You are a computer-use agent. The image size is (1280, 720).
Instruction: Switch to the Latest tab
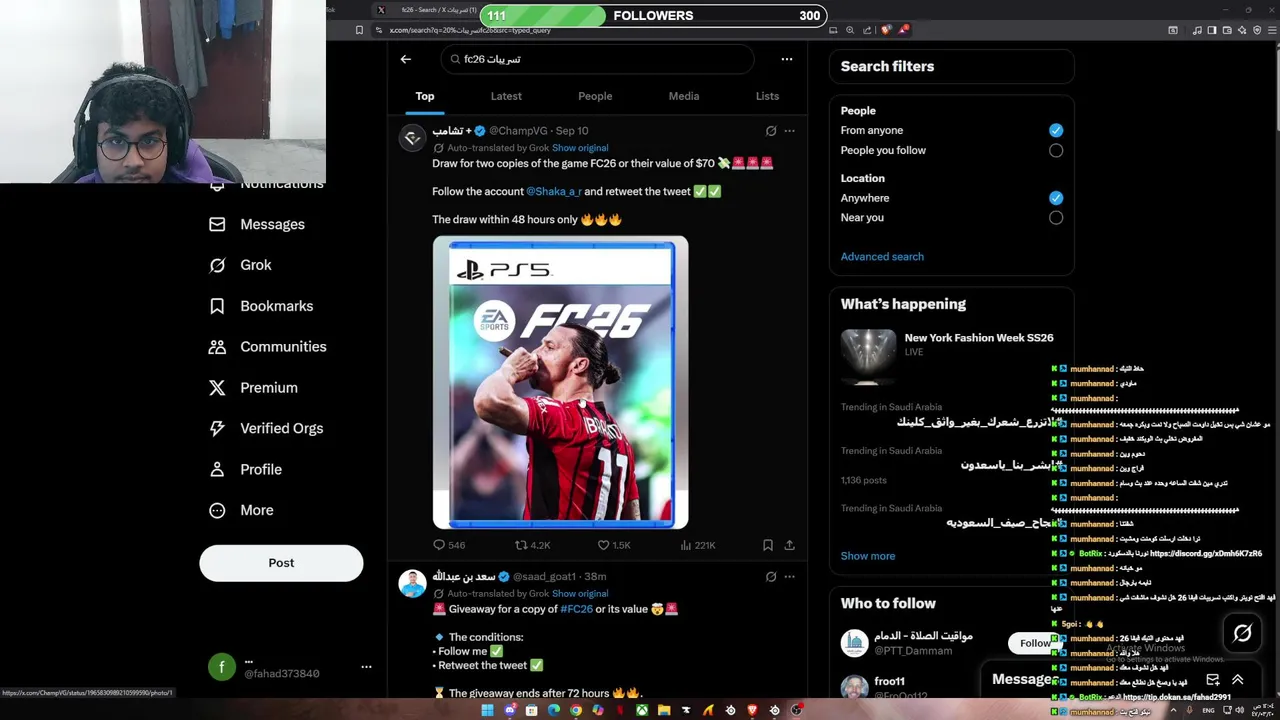click(506, 96)
